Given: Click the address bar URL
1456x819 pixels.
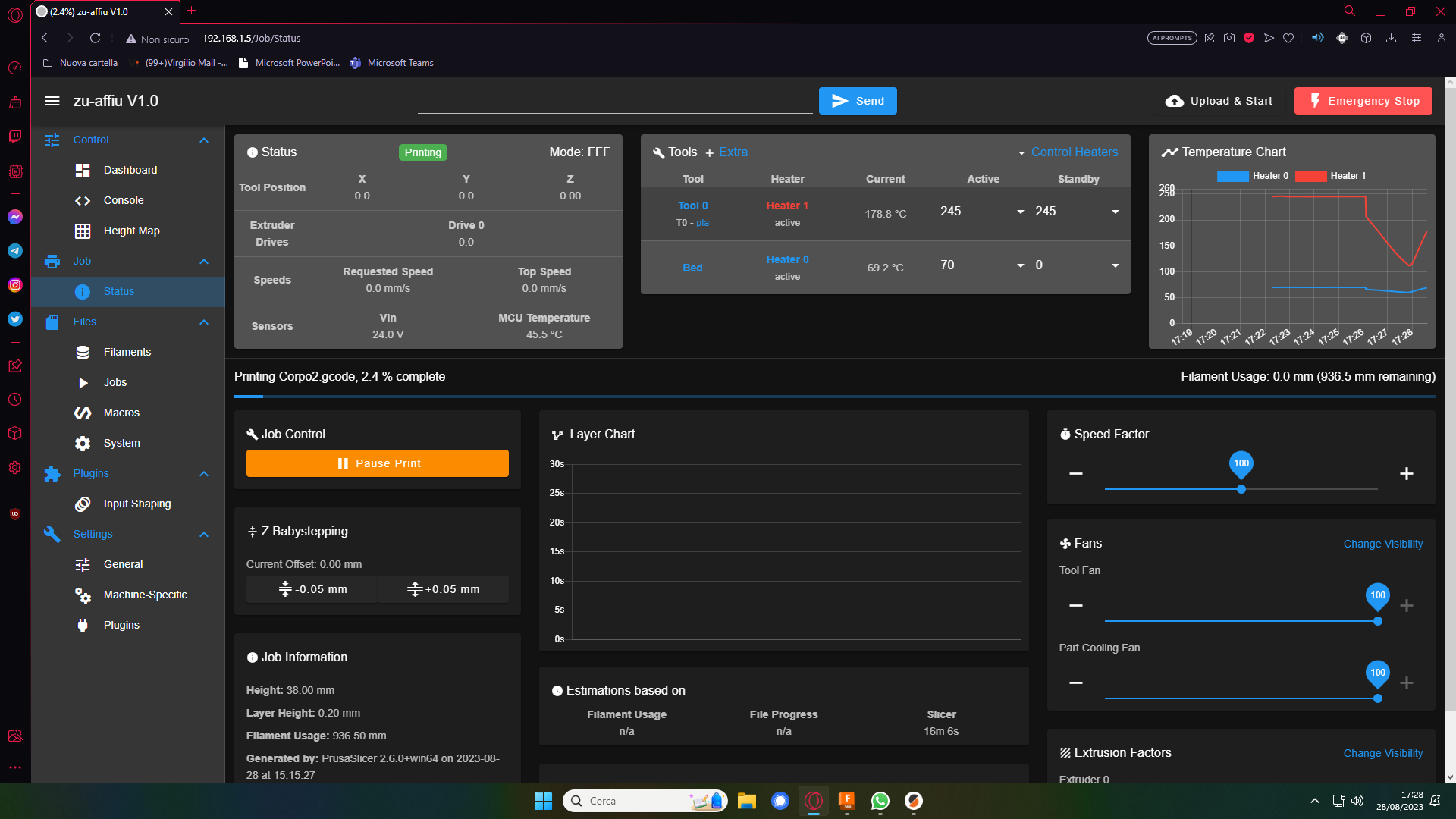Looking at the screenshot, I should click(251, 38).
